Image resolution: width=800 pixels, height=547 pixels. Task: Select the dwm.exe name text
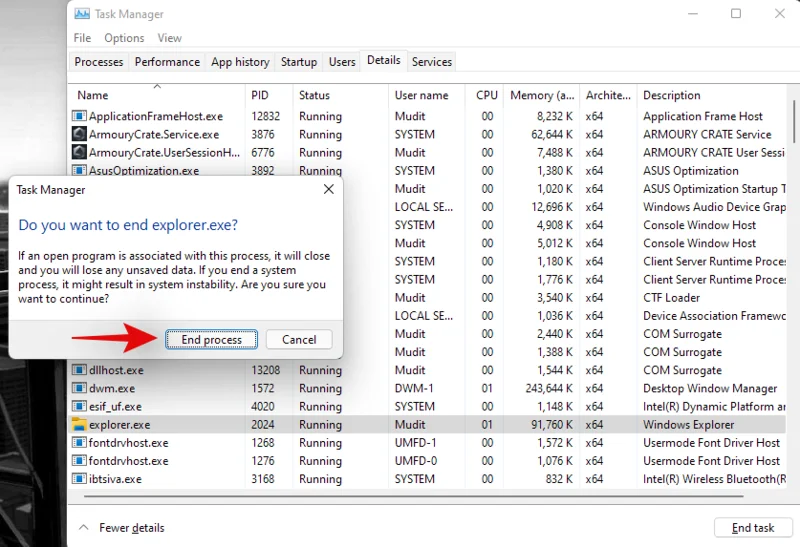112,388
